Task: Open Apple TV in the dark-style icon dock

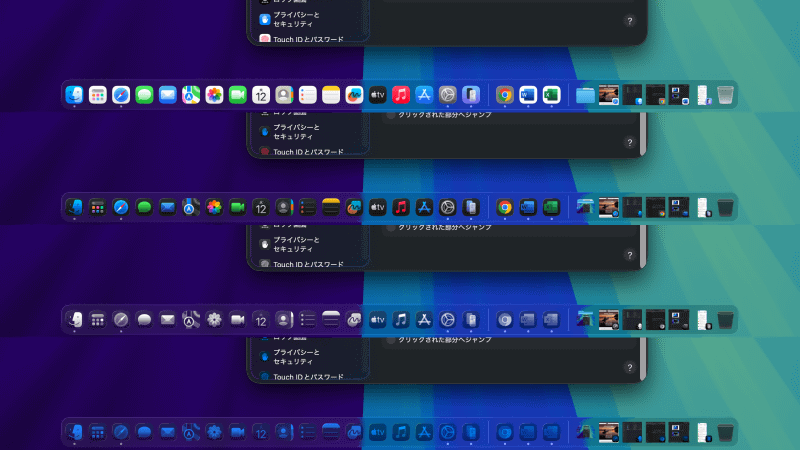Action: coord(378,207)
